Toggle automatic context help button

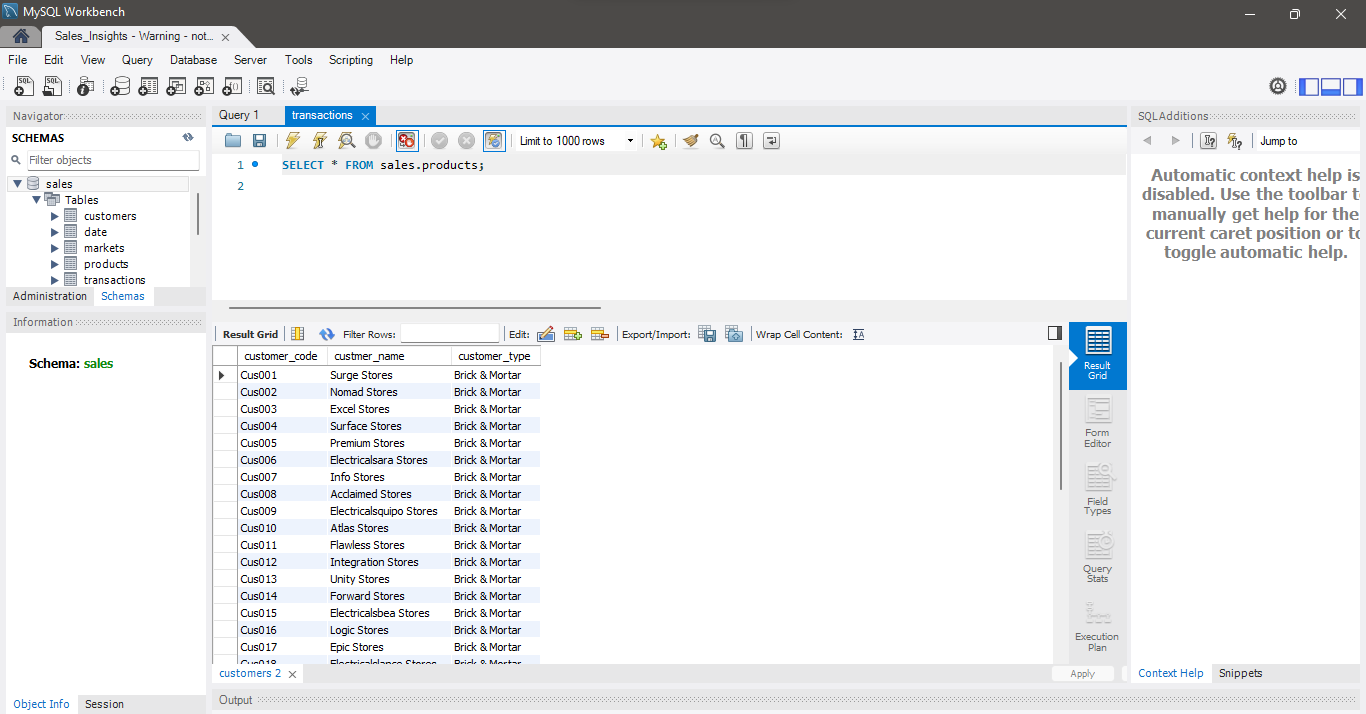tap(1235, 141)
